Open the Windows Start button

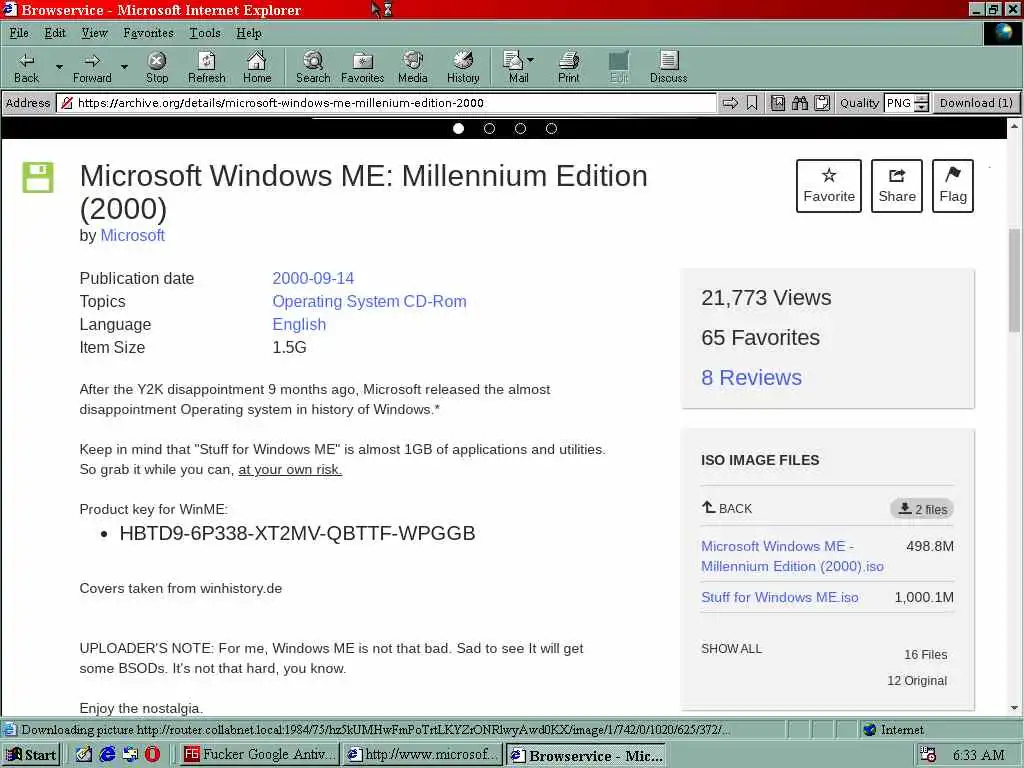pyautogui.click(x=32, y=754)
